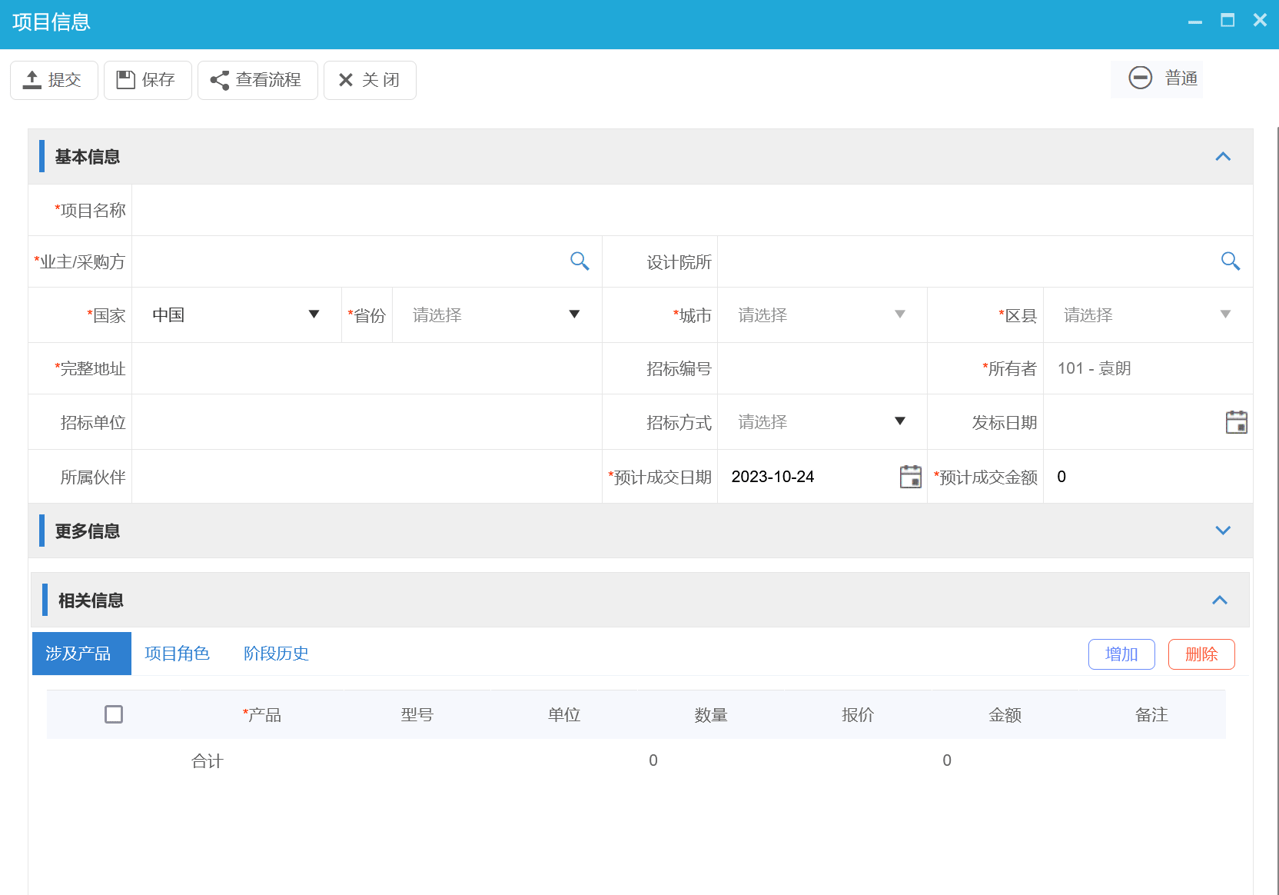The image size is (1279, 895).
Task: Switch to the 项目角色 tab
Action: pyautogui.click(x=177, y=653)
